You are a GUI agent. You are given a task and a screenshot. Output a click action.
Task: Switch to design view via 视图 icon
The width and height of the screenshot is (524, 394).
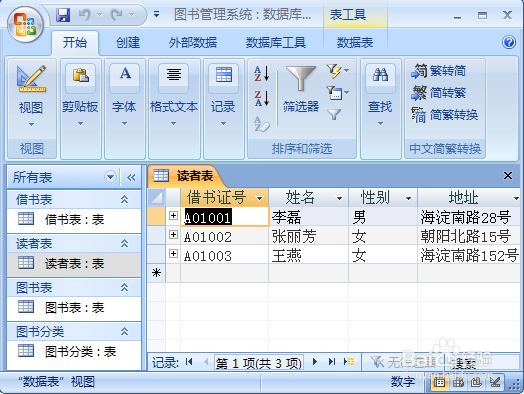[x=31, y=79]
